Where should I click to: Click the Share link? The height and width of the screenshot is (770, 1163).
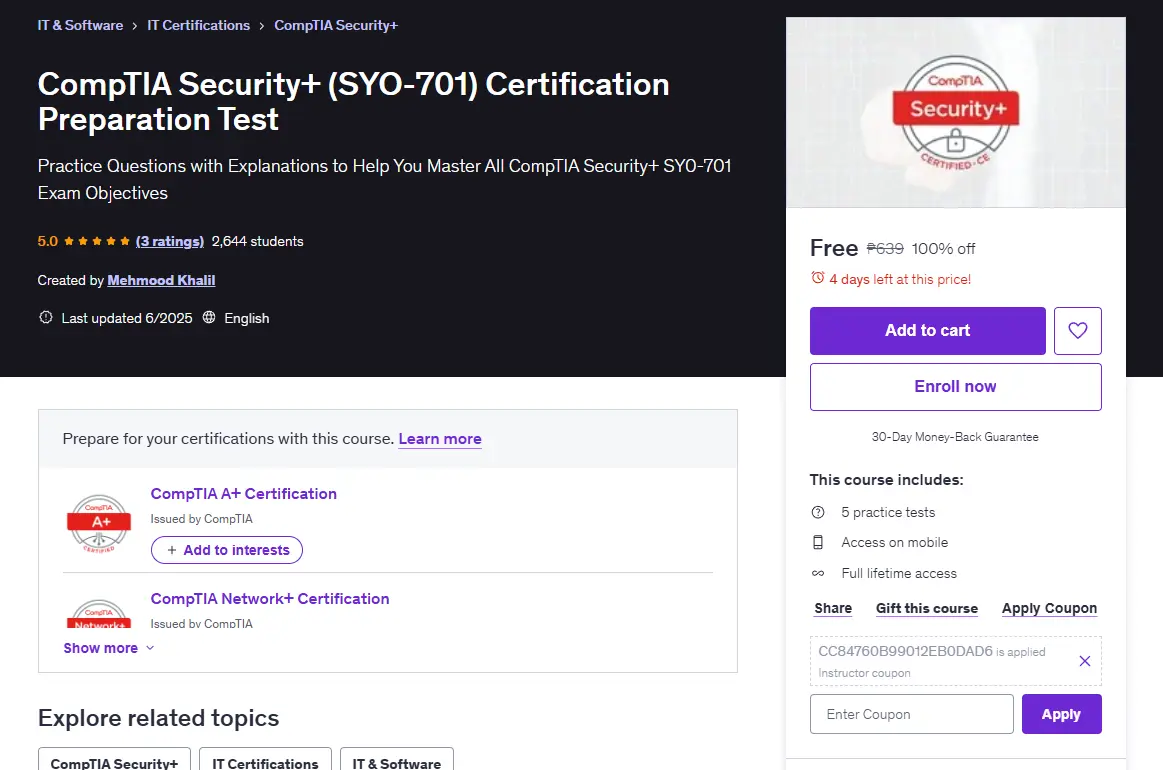pos(833,608)
